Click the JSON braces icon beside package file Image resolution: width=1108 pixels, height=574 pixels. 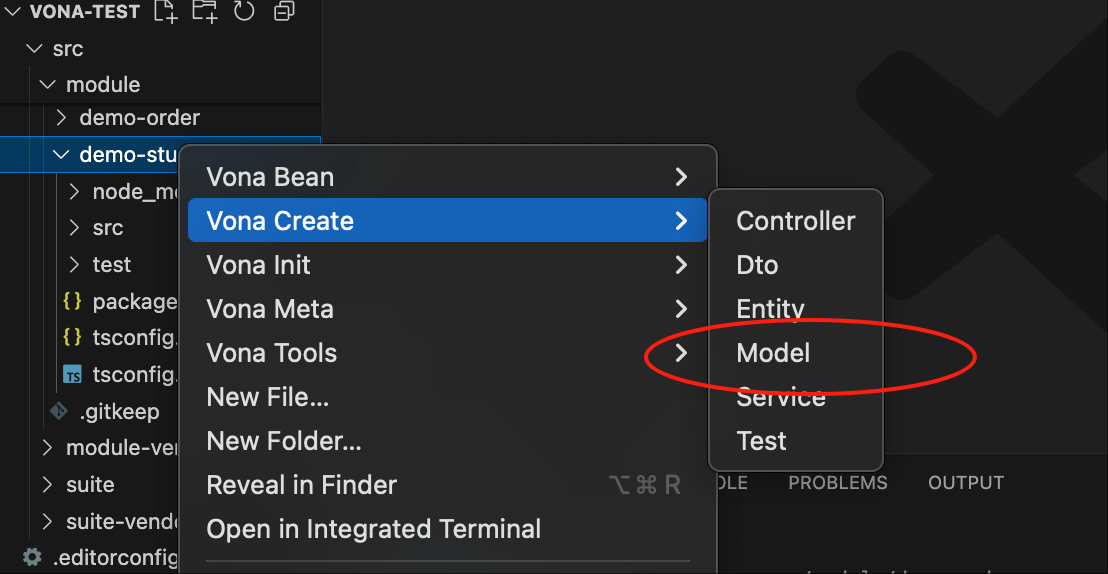tap(72, 301)
